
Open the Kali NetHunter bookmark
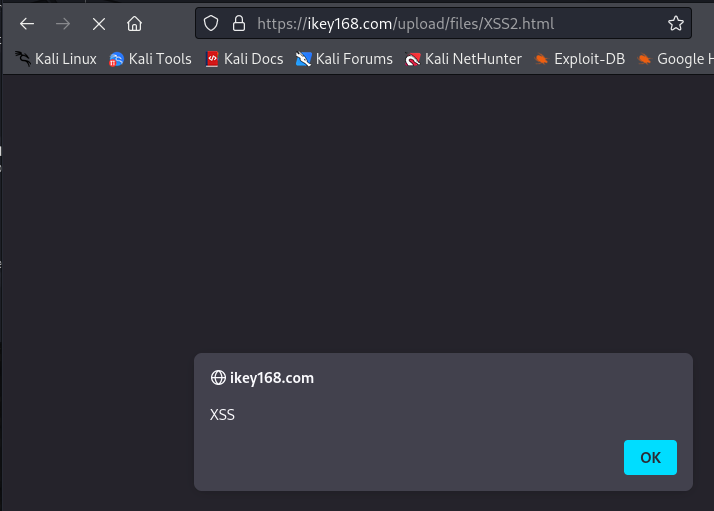click(x=463, y=59)
